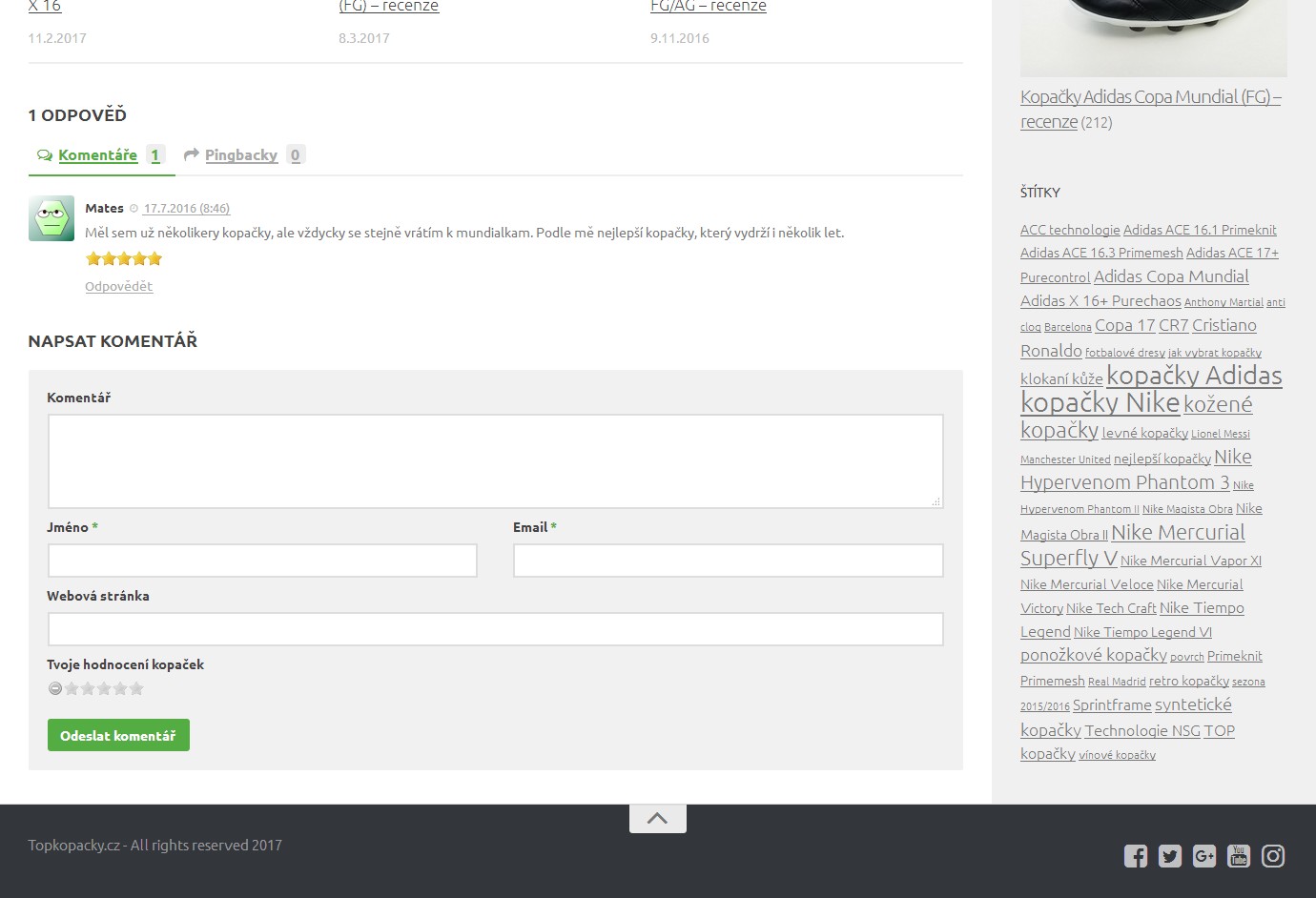Open the Nike Hypervenom Phantom II tag

click(1138, 497)
